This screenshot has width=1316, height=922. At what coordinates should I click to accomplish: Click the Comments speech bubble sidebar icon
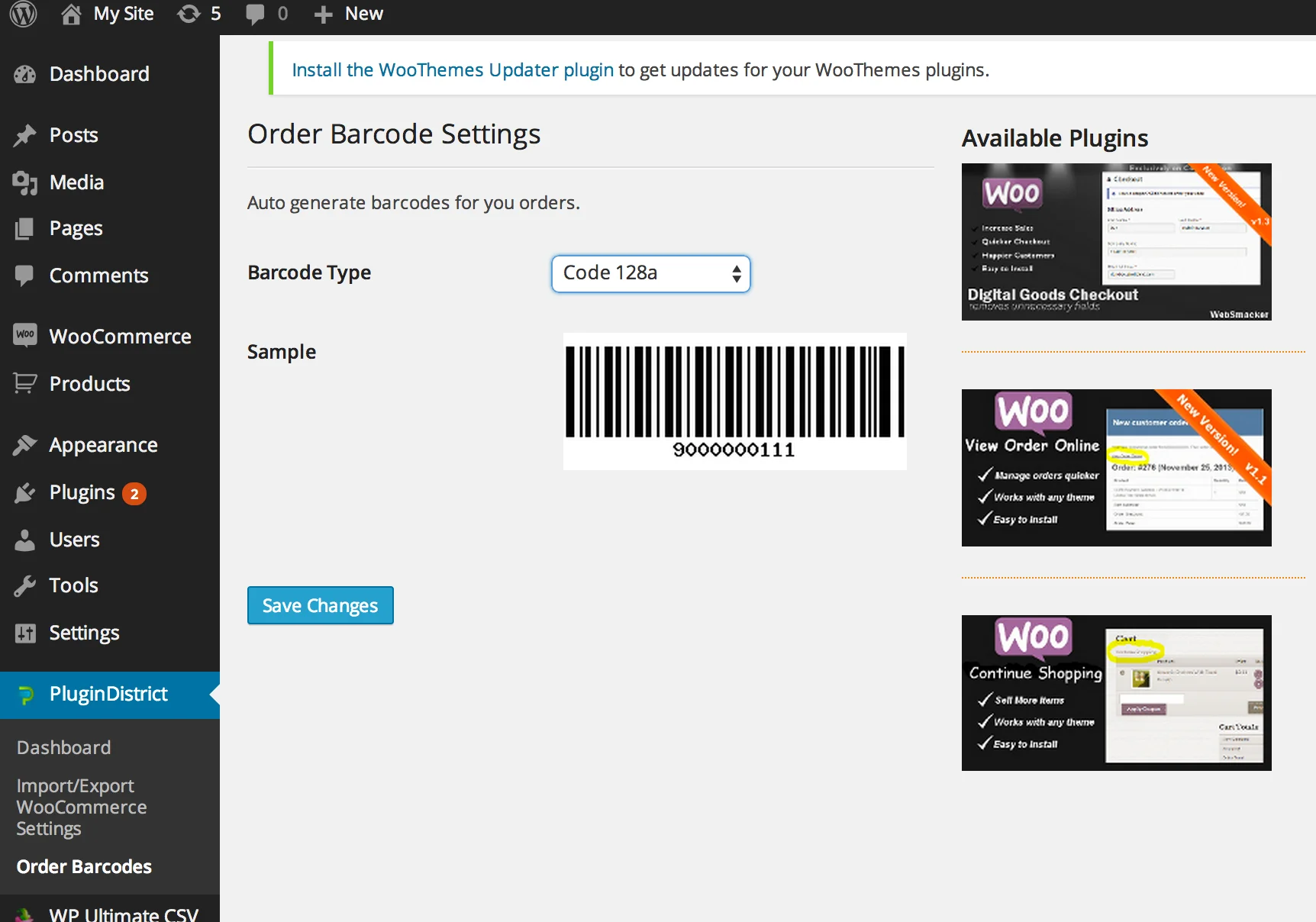point(25,276)
